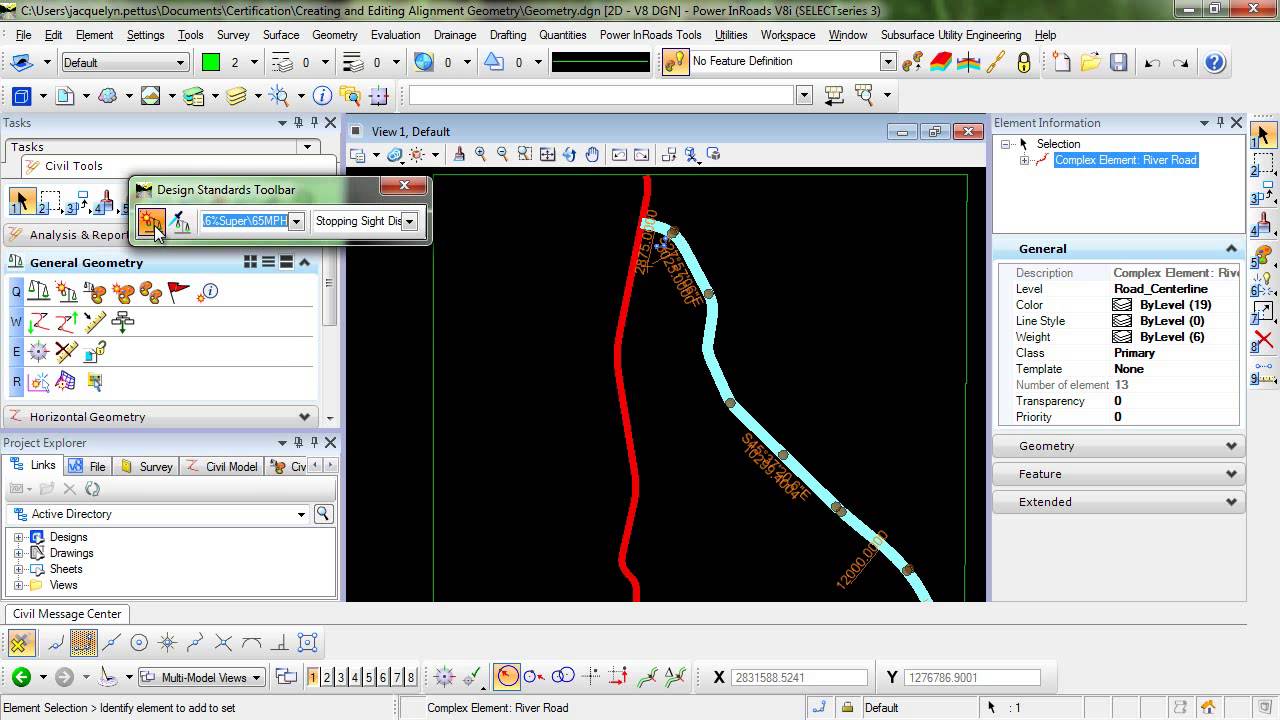Click the Help question mark icon

pos(1214,62)
